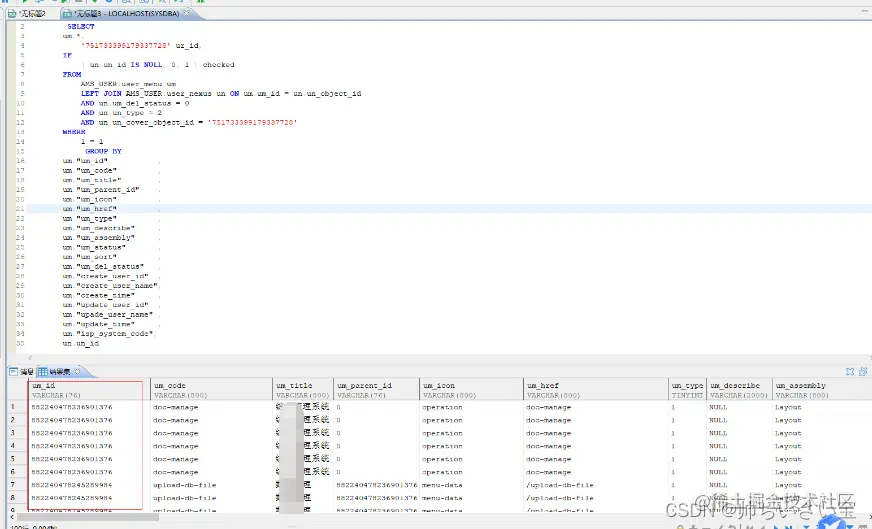Click the second result panel icon on the right
Image resolution: width=872 pixels, height=529 pixels.
[x=863, y=372]
